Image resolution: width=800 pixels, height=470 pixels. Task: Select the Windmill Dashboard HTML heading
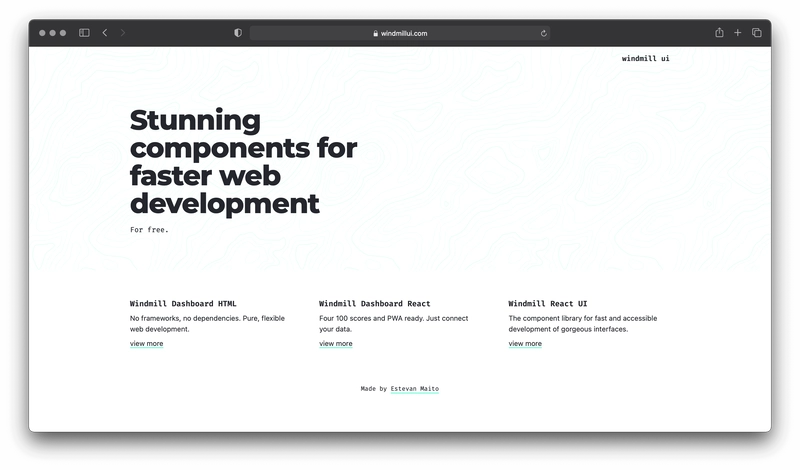point(183,304)
